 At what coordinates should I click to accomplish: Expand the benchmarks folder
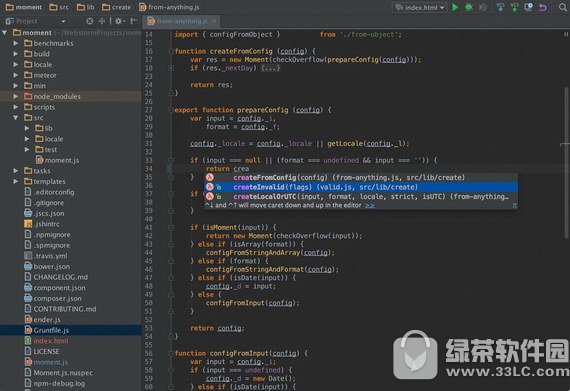(16, 43)
